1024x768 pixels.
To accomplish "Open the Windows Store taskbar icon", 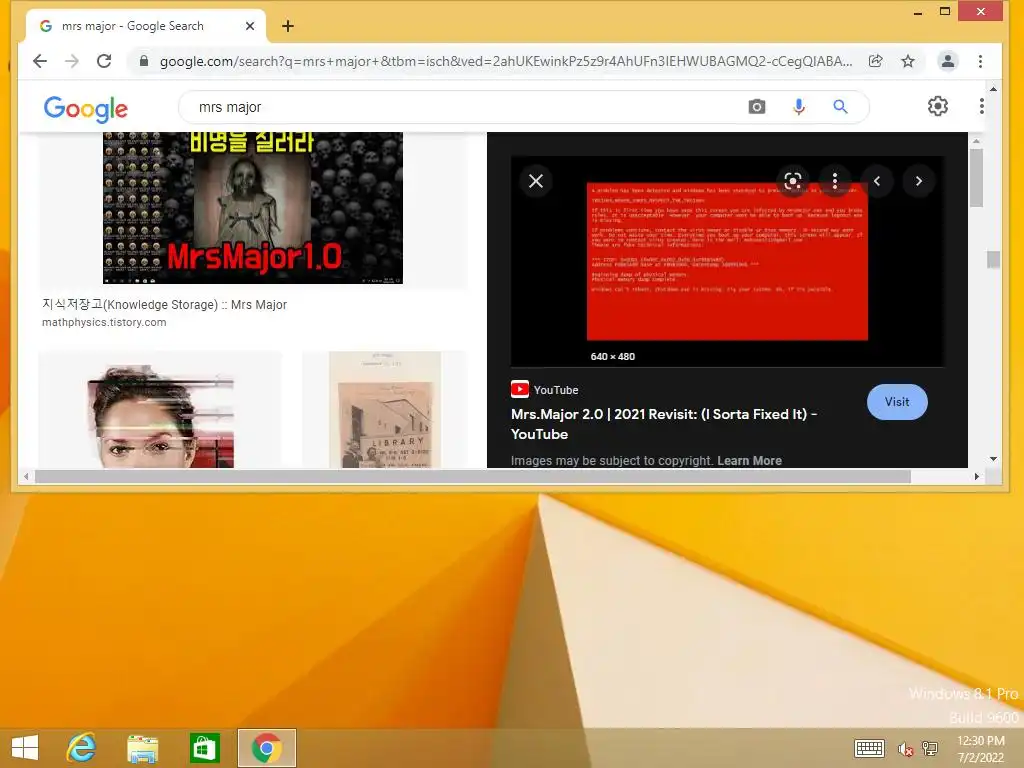I will tap(204, 748).
